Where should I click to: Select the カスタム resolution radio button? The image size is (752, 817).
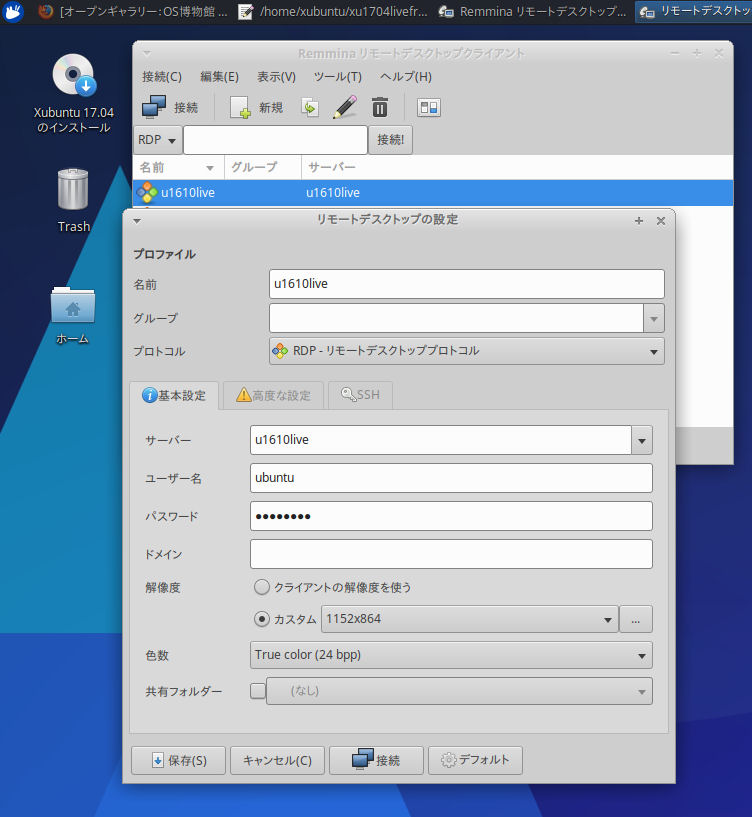coord(262,619)
